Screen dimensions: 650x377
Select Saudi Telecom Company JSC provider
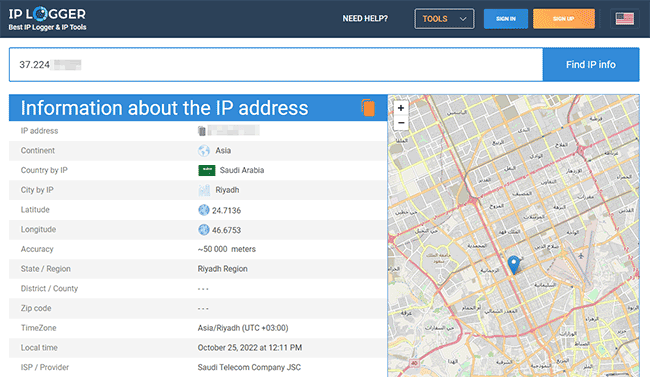click(249, 367)
